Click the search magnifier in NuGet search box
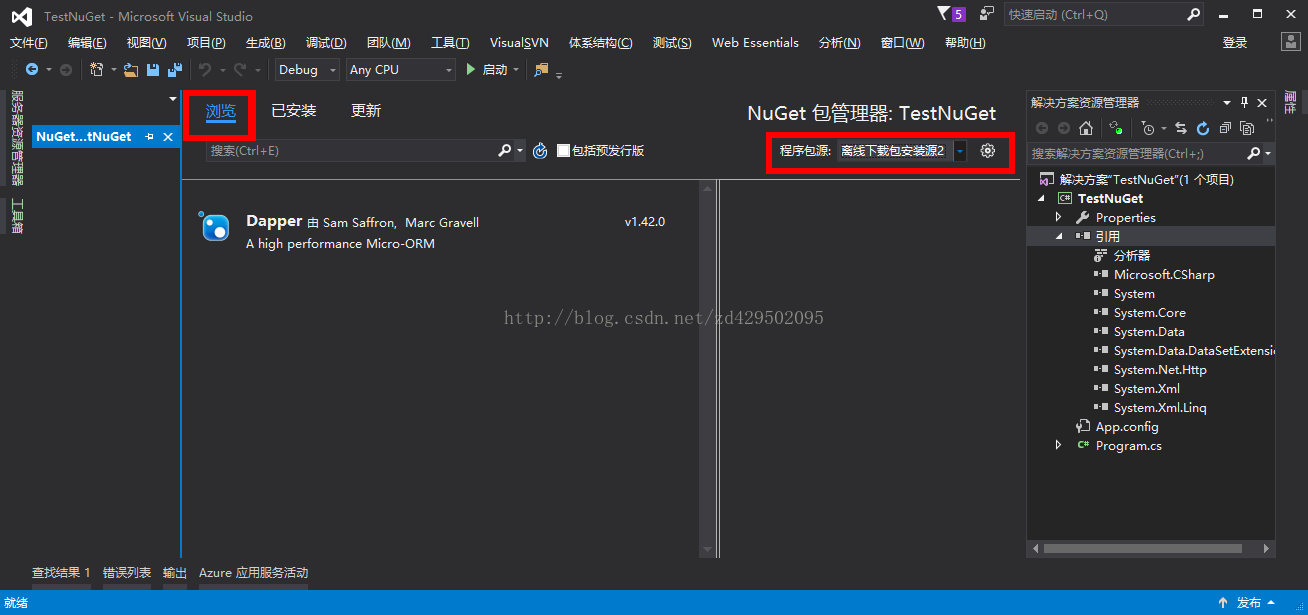The width and height of the screenshot is (1308, 615). (505, 151)
